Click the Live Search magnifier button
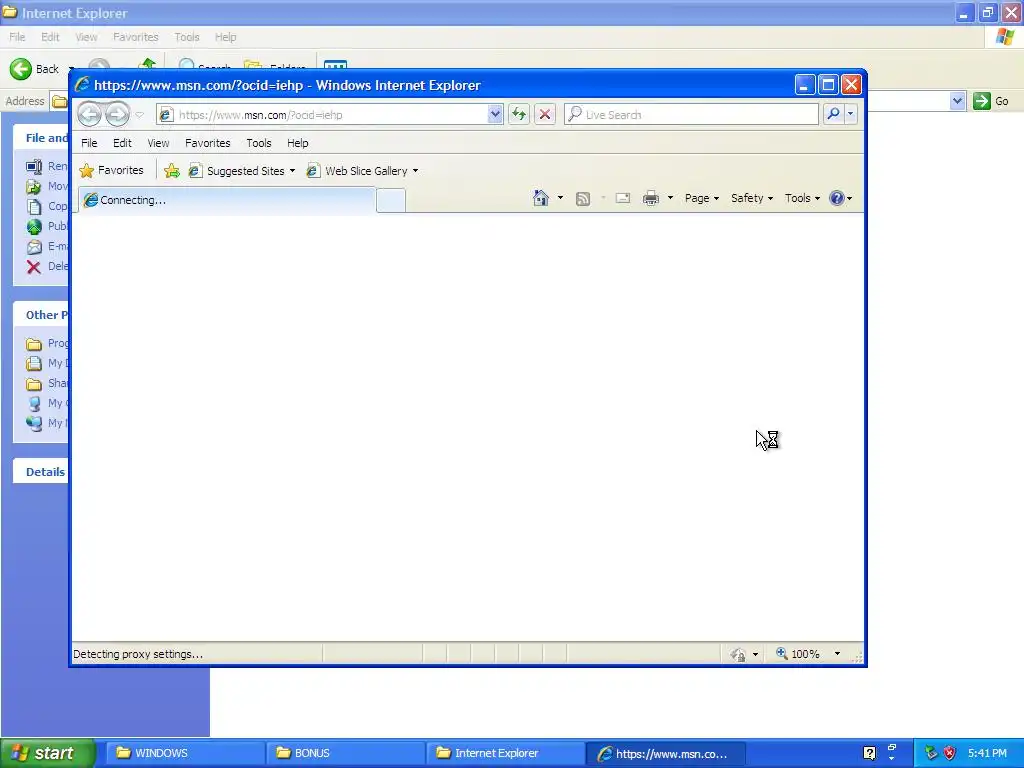Viewport: 1024px width, 768px height. coord(833,114)
